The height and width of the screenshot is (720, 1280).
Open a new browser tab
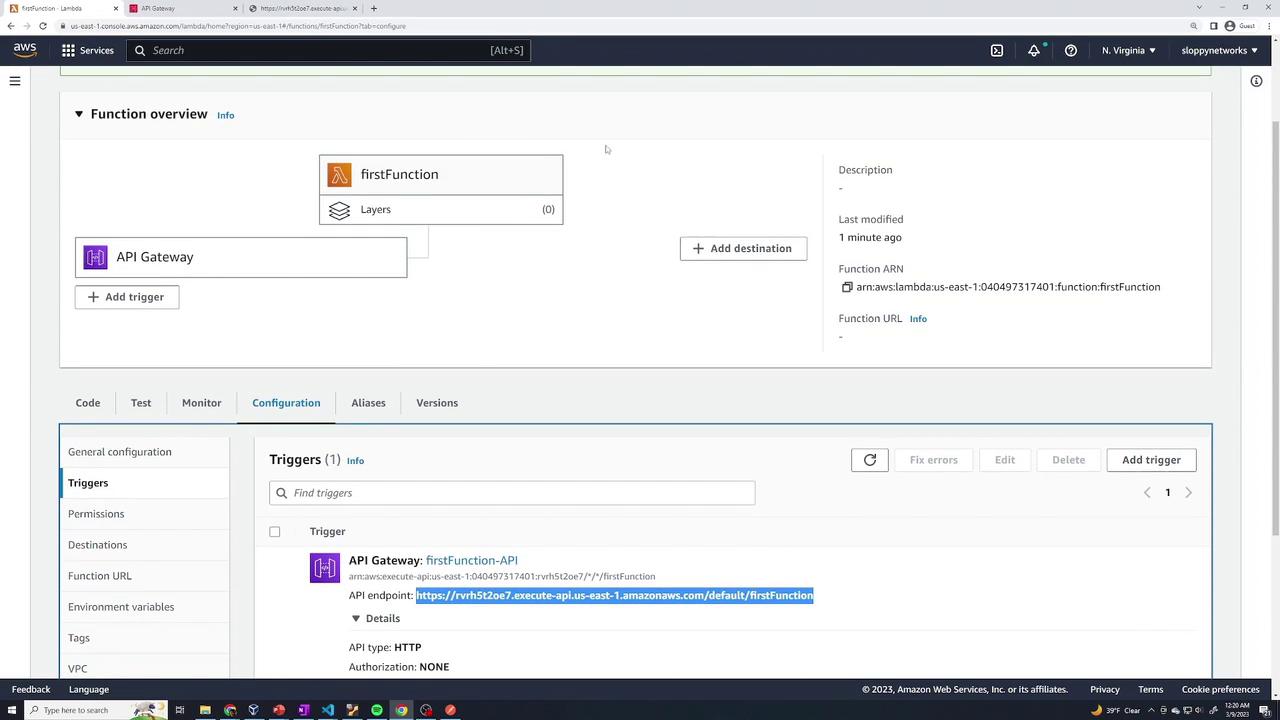click(374, 8)
